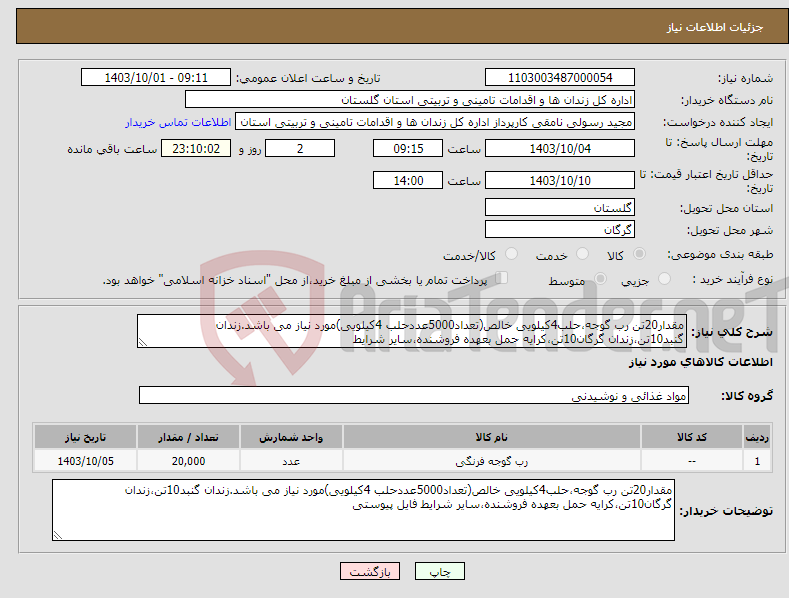This screenshot has height=598, width=789.
Task: Select the کالا/خدمت radio button
Action: click(x=511, y=254)
